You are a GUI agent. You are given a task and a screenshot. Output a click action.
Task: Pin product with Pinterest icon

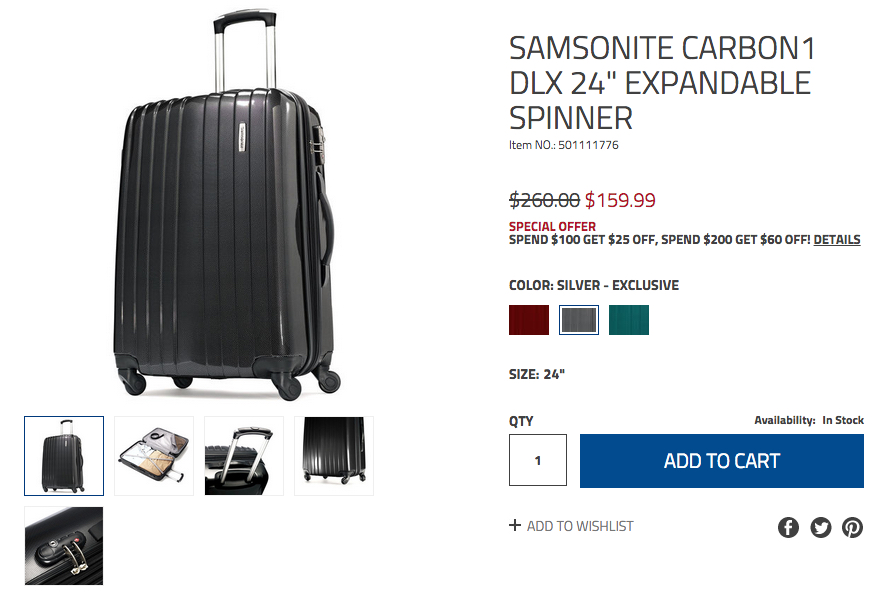click(852, 527)
